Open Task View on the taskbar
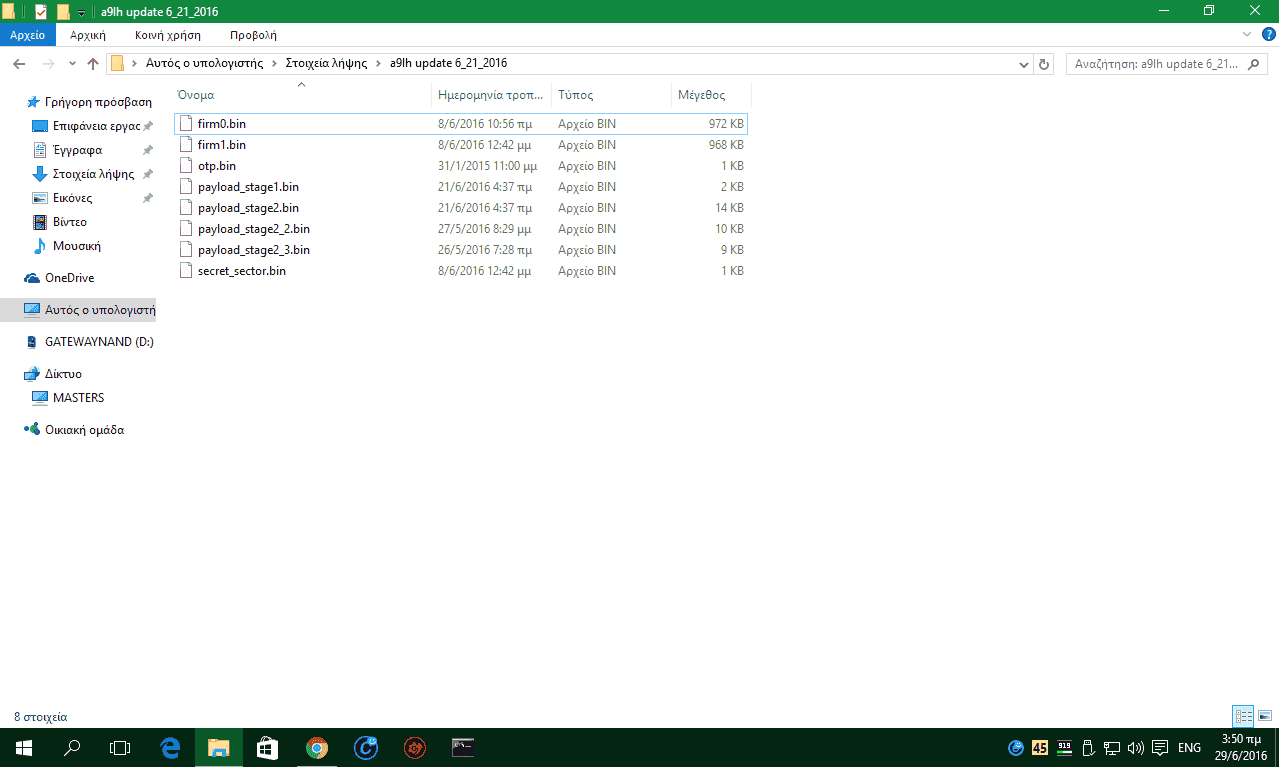The width and height of the screenshot is (1279, 767). (x=120, y=747)
